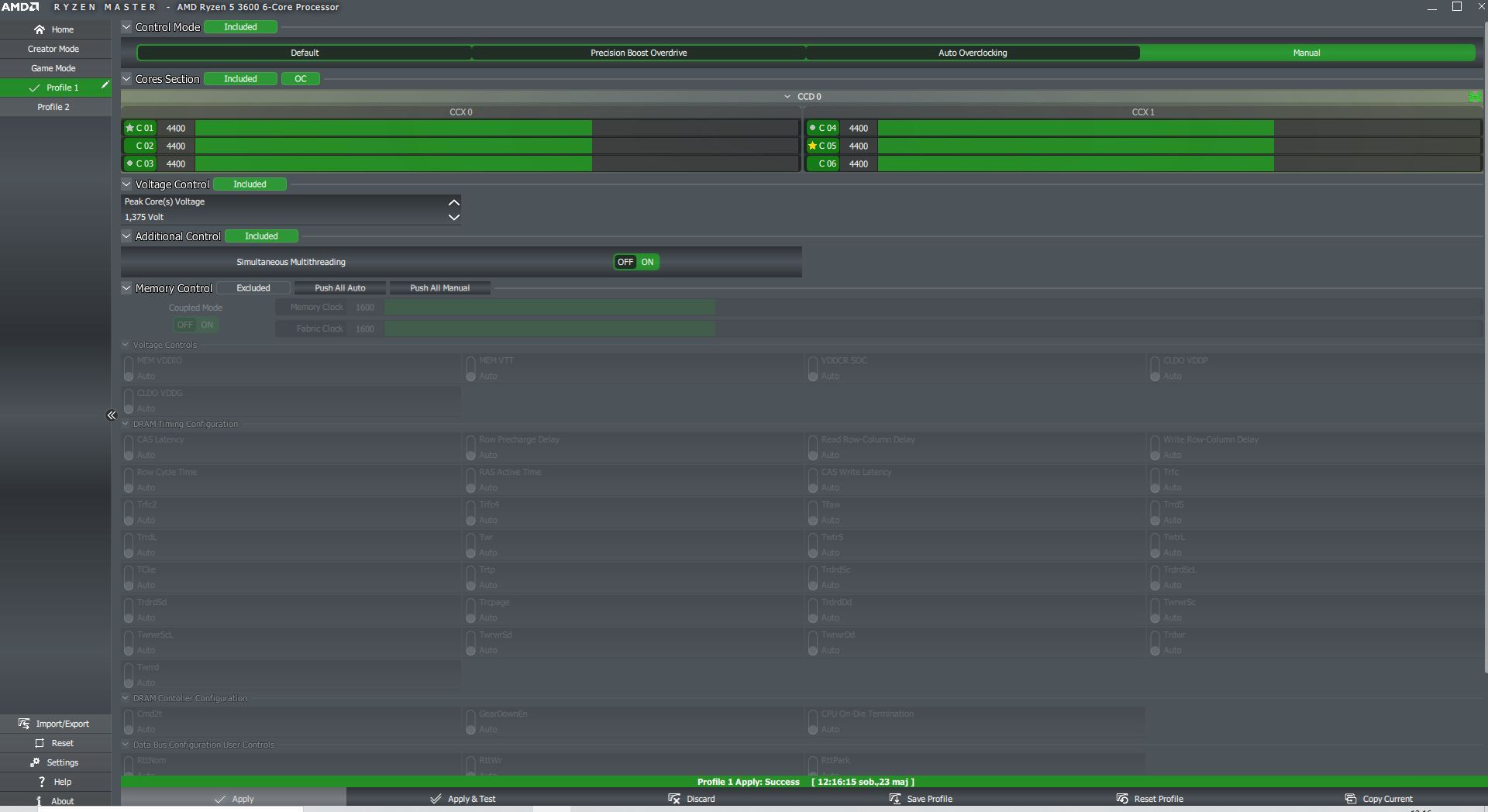This screenshot has width=1488, height=812.
Task: Collapse the Memory Control section
Action: click(x=126, y=287)
